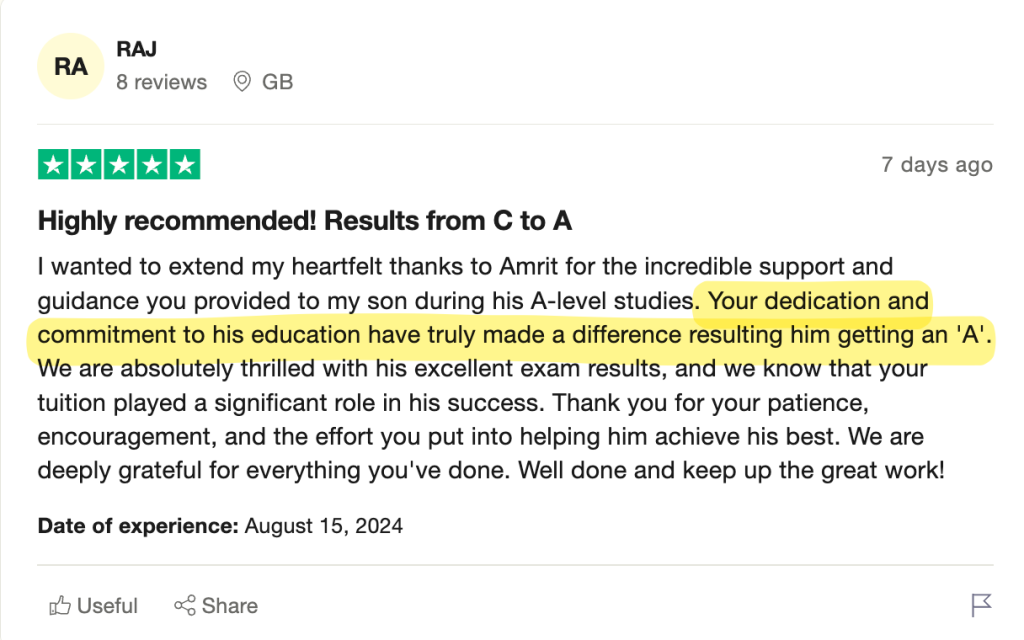This screenshot has width=1024, height=640.
Task: Click the '7 days ago' timestamp
Action: click(x=936, y=165)
